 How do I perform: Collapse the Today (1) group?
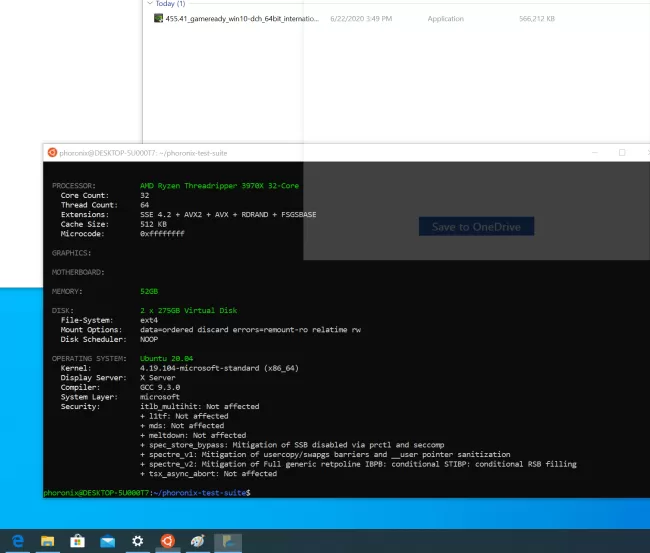pyautogui.click(x=150, y=3)
